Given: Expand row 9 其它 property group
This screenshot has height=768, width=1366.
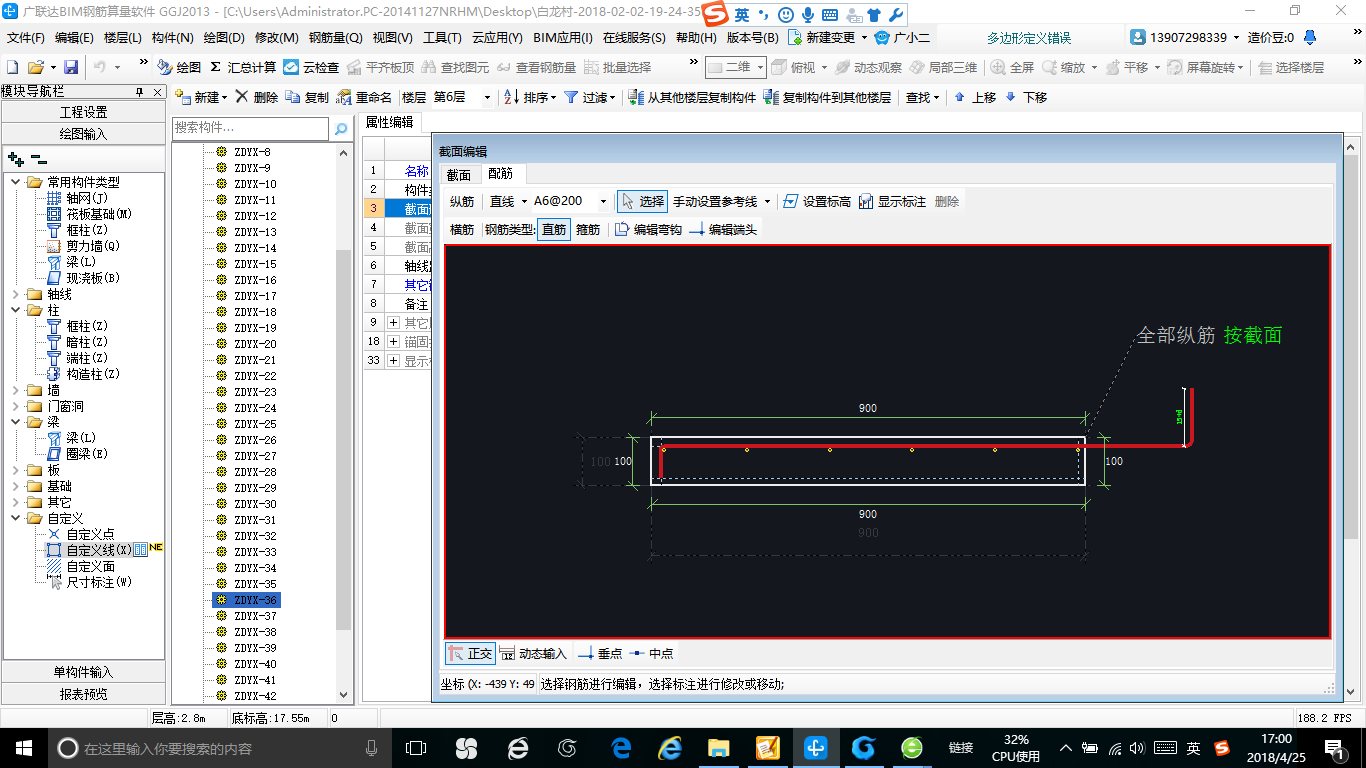Looking at the screenshot, I should click(x=393, y=322).
